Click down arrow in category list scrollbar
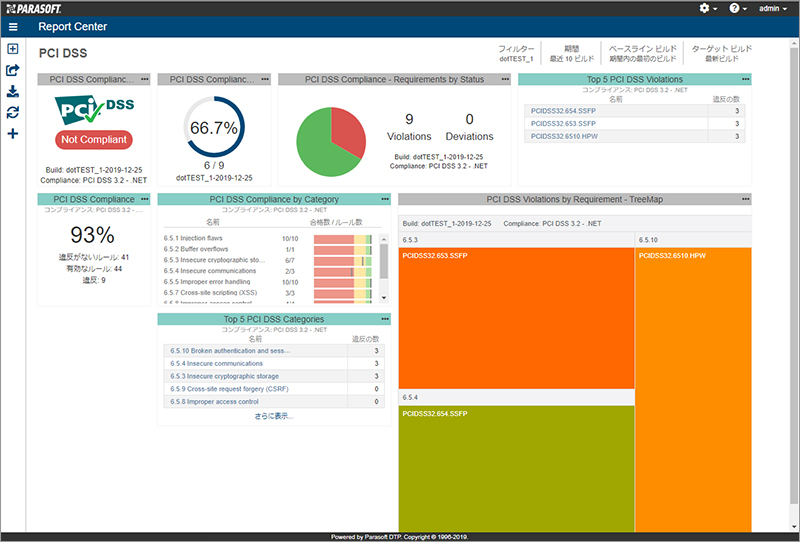 click(x=384, y=298)
